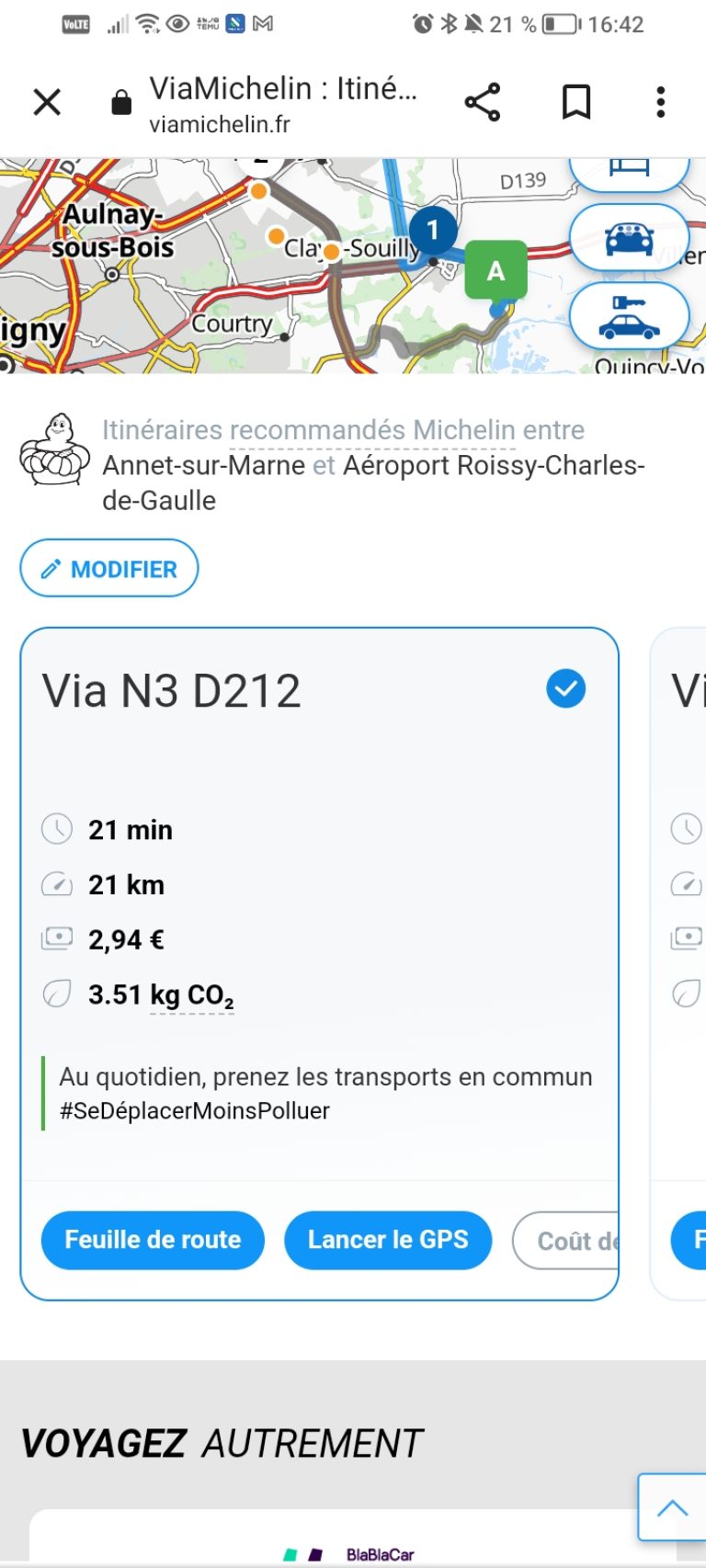Tap the share icon in browser bar
Viewport: 706px width, 1568px height.
pos(482,102)
